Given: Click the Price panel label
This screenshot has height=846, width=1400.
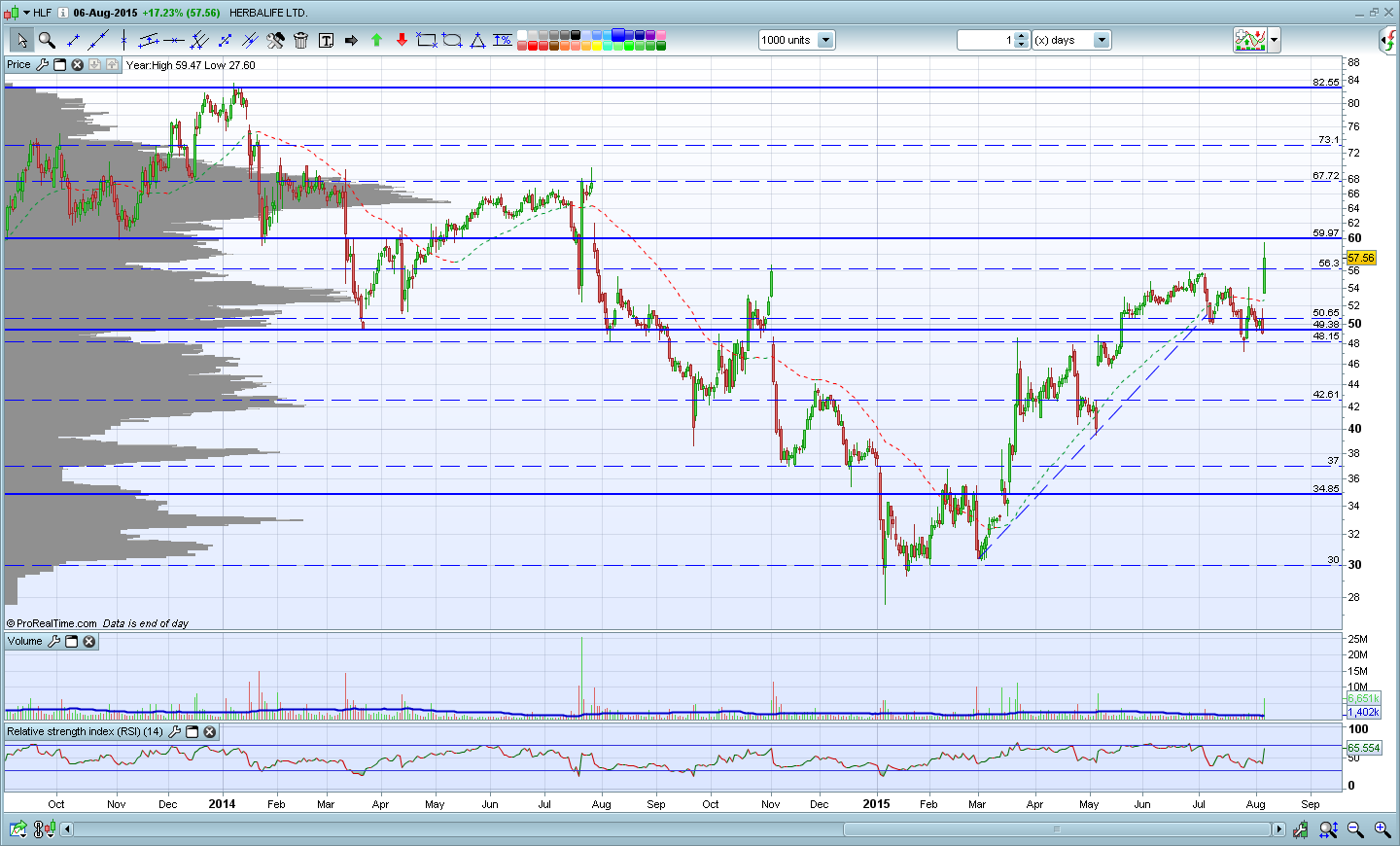Looking at the screenshot, I should pyautogui.click(x=18, y=65).
